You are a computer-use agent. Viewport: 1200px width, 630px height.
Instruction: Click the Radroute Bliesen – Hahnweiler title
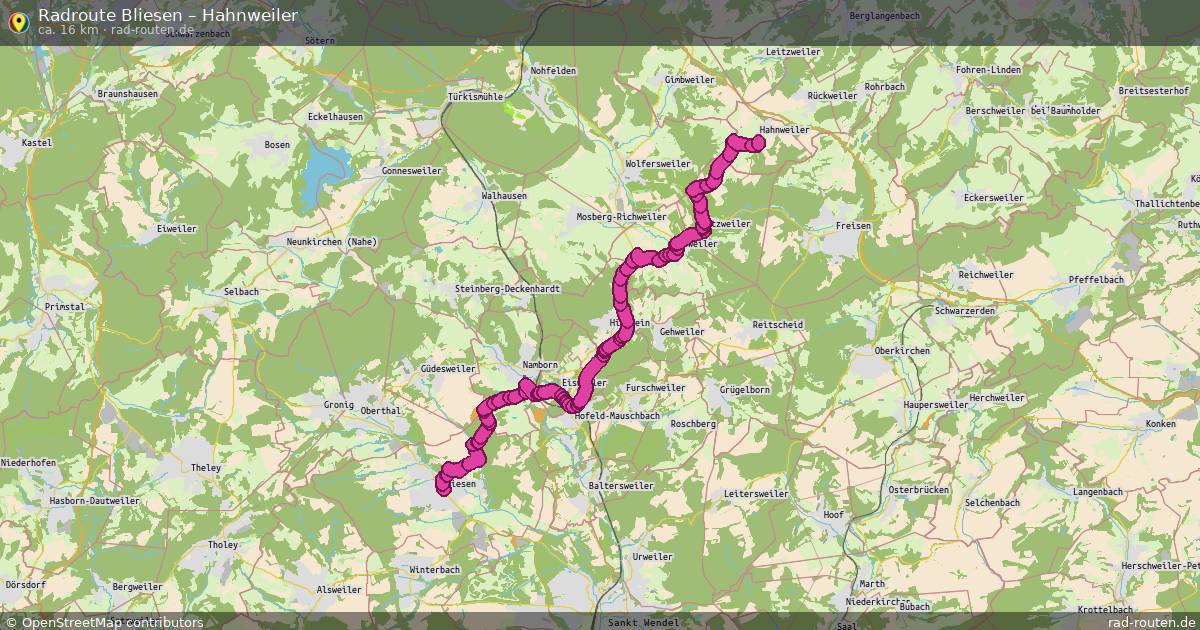tap(167, 14)
